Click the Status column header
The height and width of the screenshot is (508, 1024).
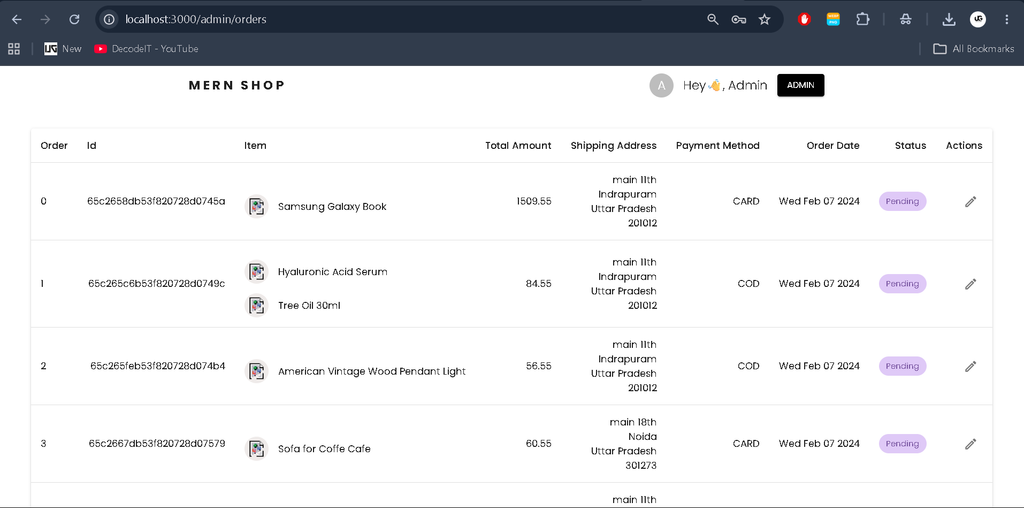click(910, 146)
